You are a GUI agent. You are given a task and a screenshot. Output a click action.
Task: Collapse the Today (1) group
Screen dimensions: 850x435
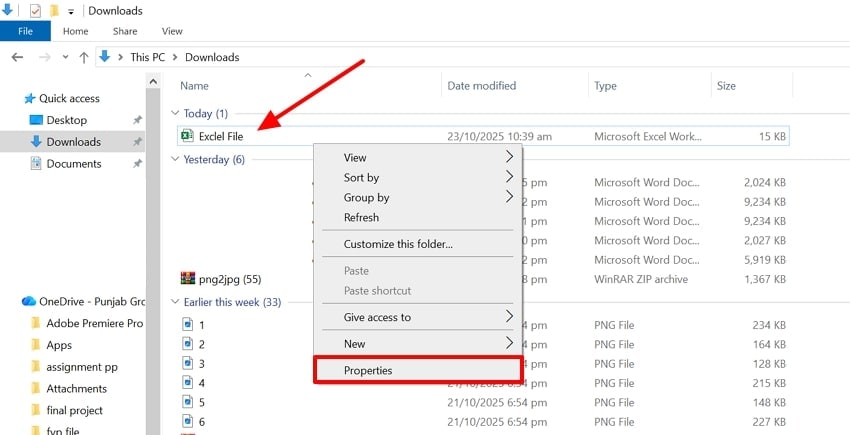175,113
